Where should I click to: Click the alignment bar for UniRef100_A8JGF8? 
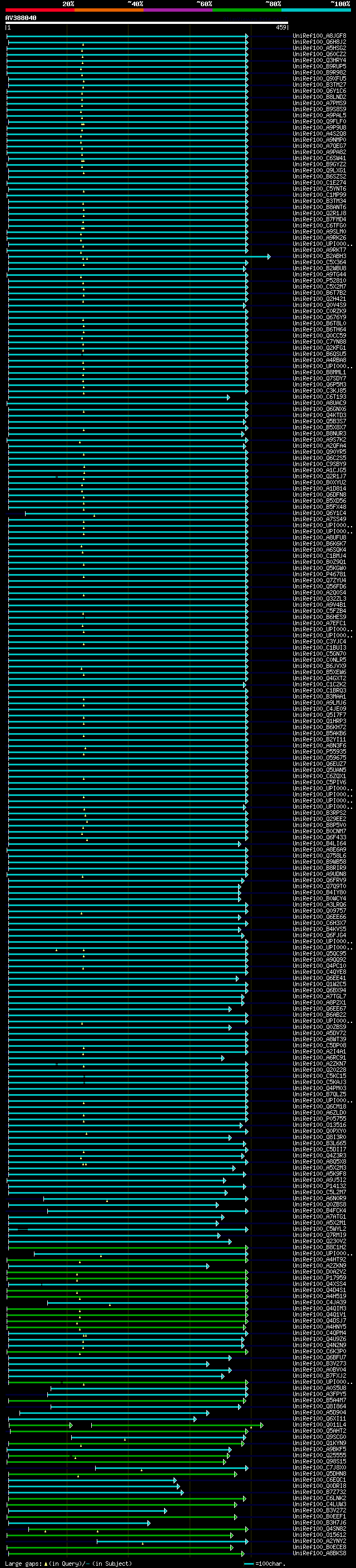coord(127,37)
